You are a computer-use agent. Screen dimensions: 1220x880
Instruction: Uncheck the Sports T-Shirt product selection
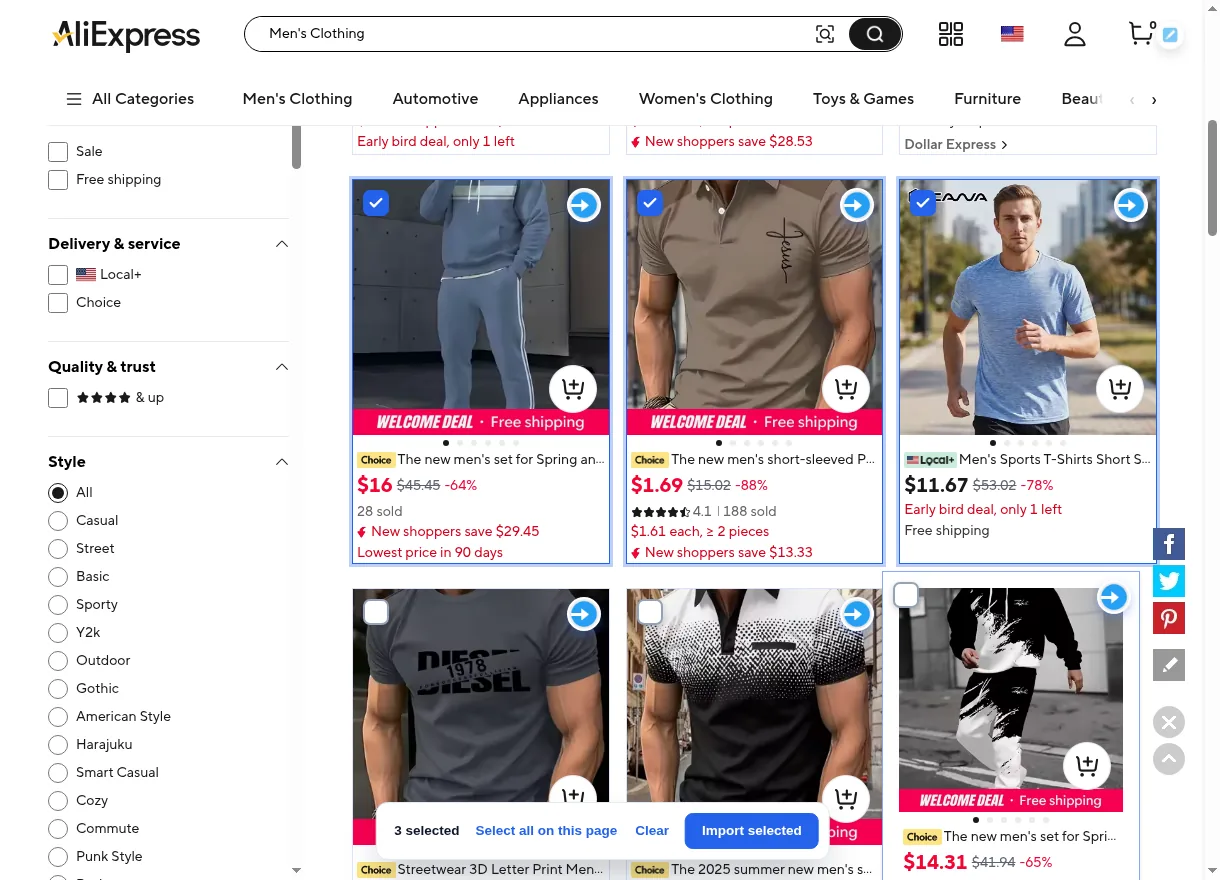(923, 203)
